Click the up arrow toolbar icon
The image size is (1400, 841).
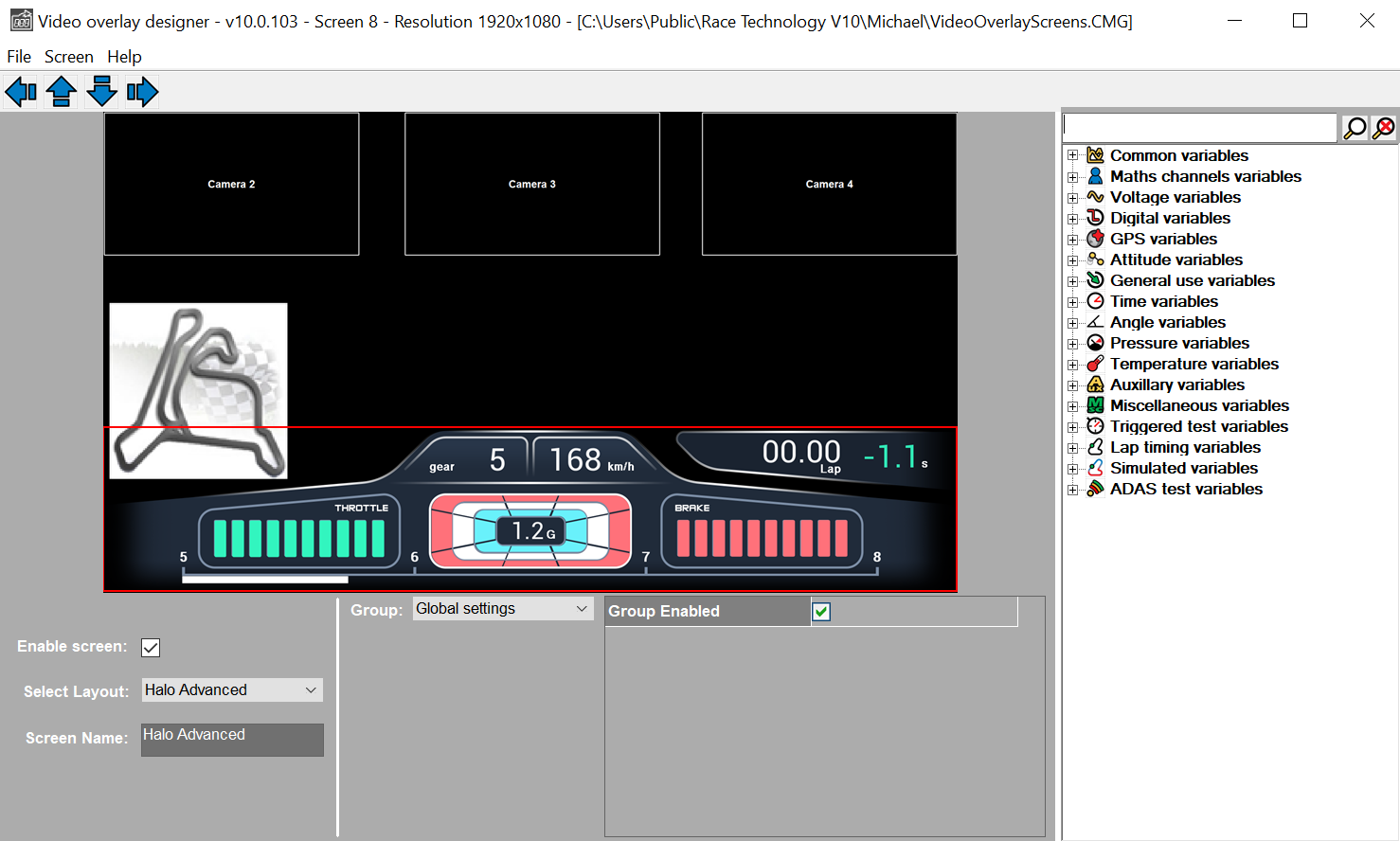62,92
